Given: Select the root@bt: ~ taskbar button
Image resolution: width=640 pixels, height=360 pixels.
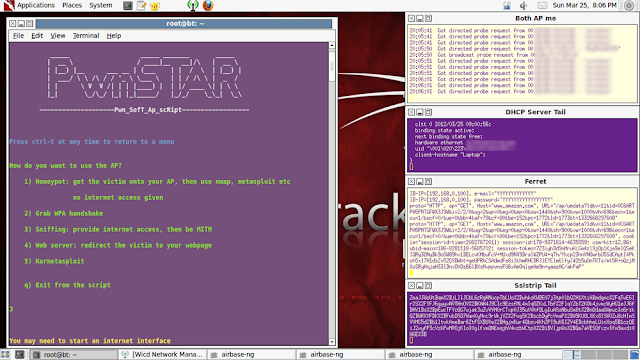Looking at the screenshot, I should point(74,355).
